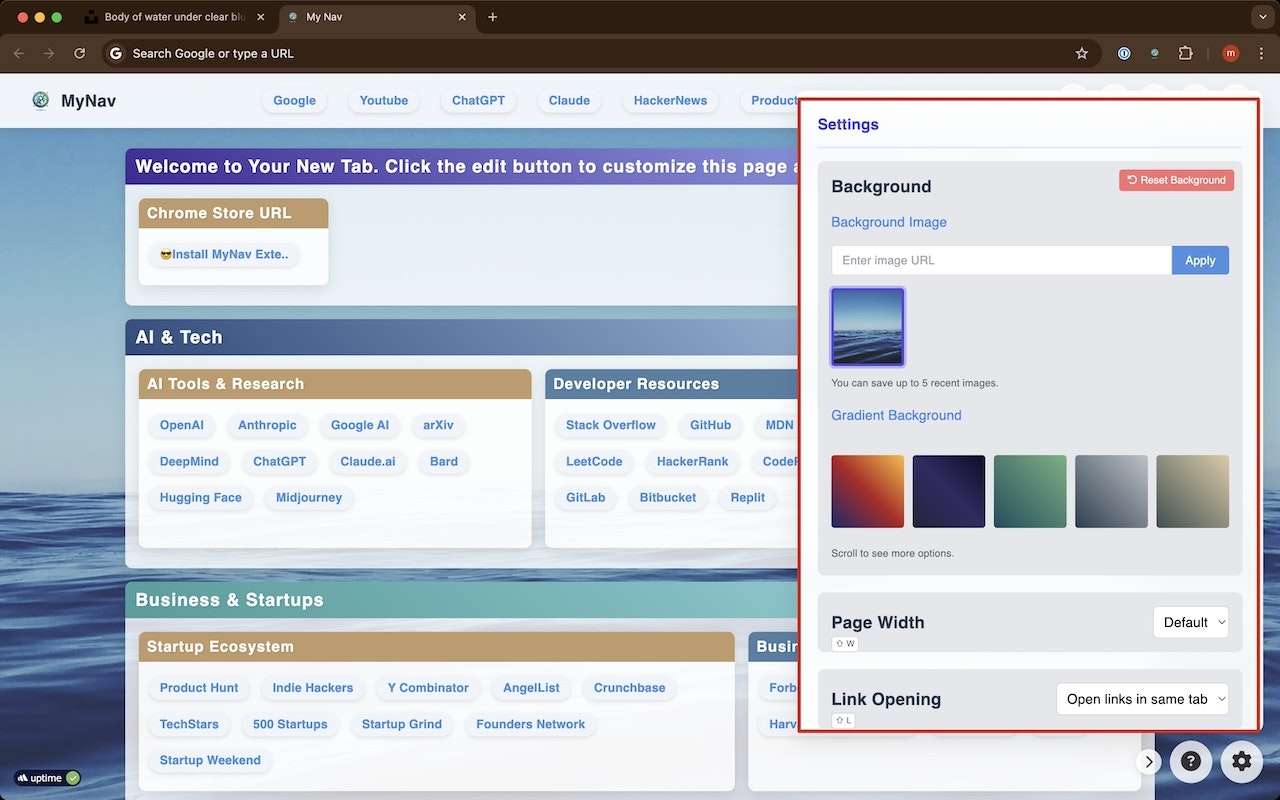
Task: Open the Crunchbase link
Action: point(630,688)
